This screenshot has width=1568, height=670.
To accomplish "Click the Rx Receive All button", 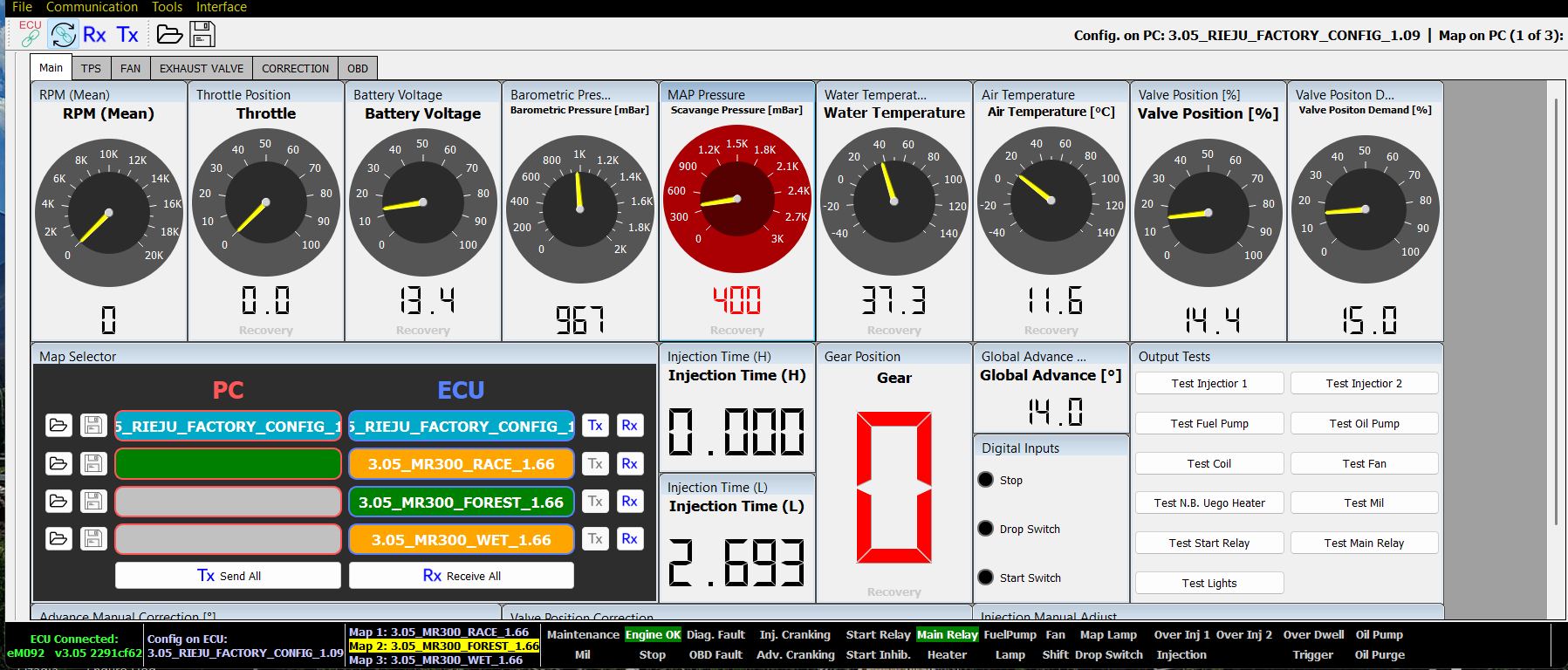I will point(462,576).
